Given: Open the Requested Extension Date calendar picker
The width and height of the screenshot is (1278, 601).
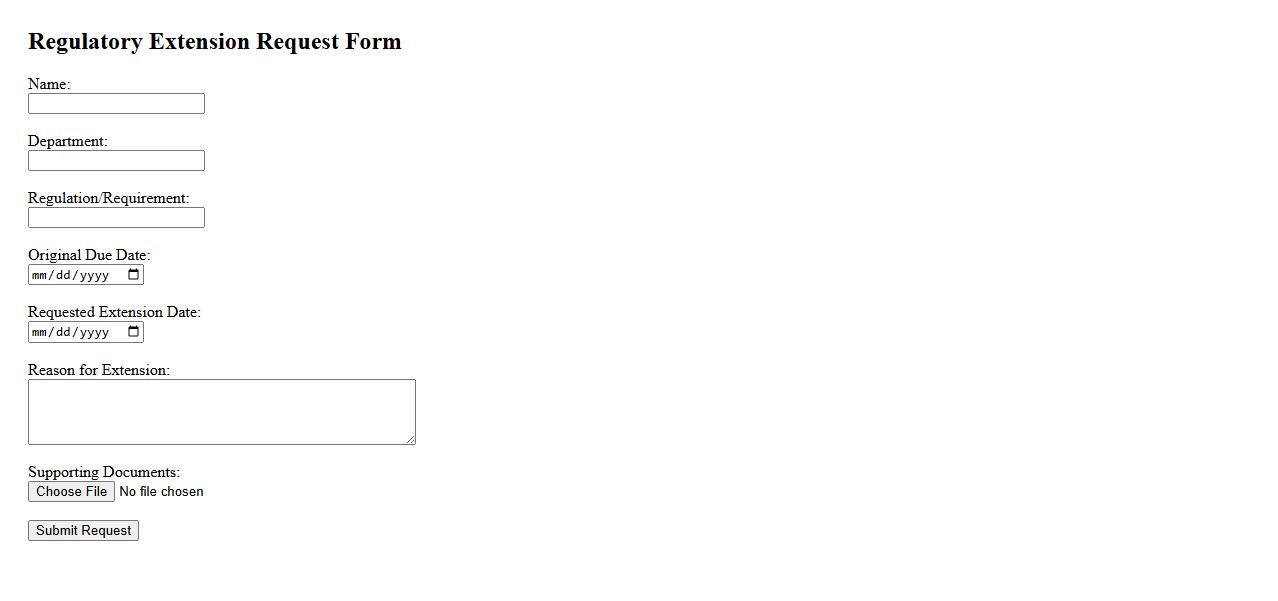Looking at the screenshot, I should pos(134,332).
